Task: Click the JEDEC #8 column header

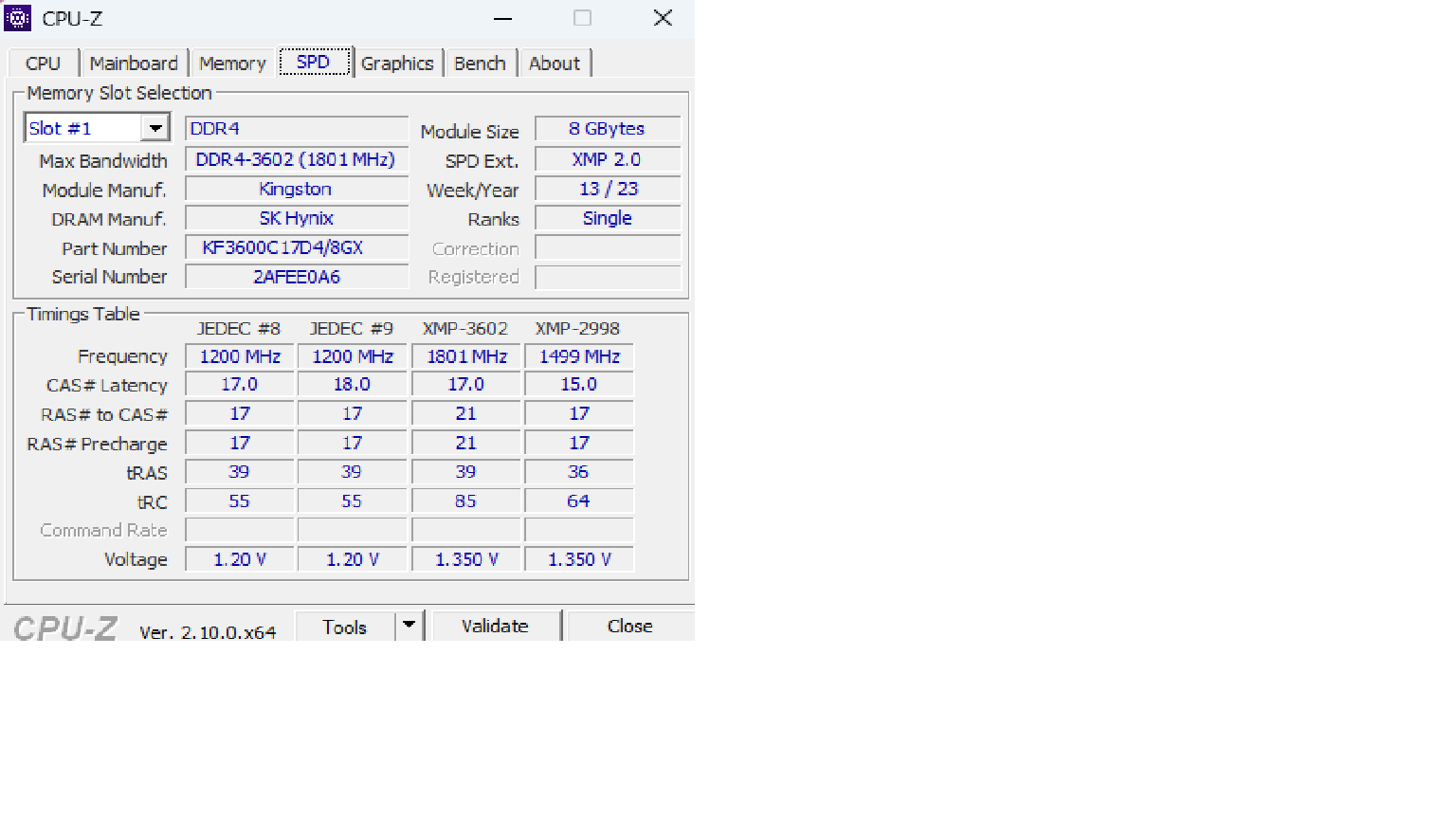Action: click(x=239, y=329)
